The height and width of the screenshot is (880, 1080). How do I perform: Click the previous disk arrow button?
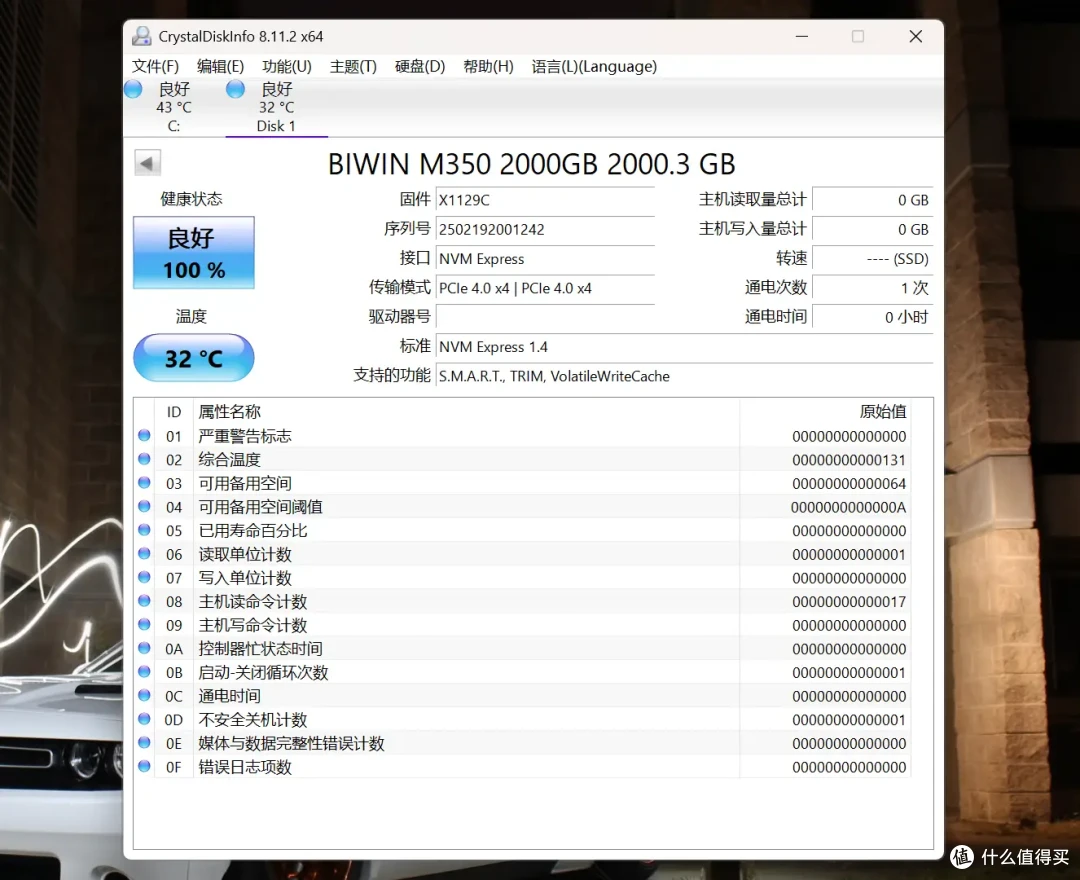coord(147,163)
